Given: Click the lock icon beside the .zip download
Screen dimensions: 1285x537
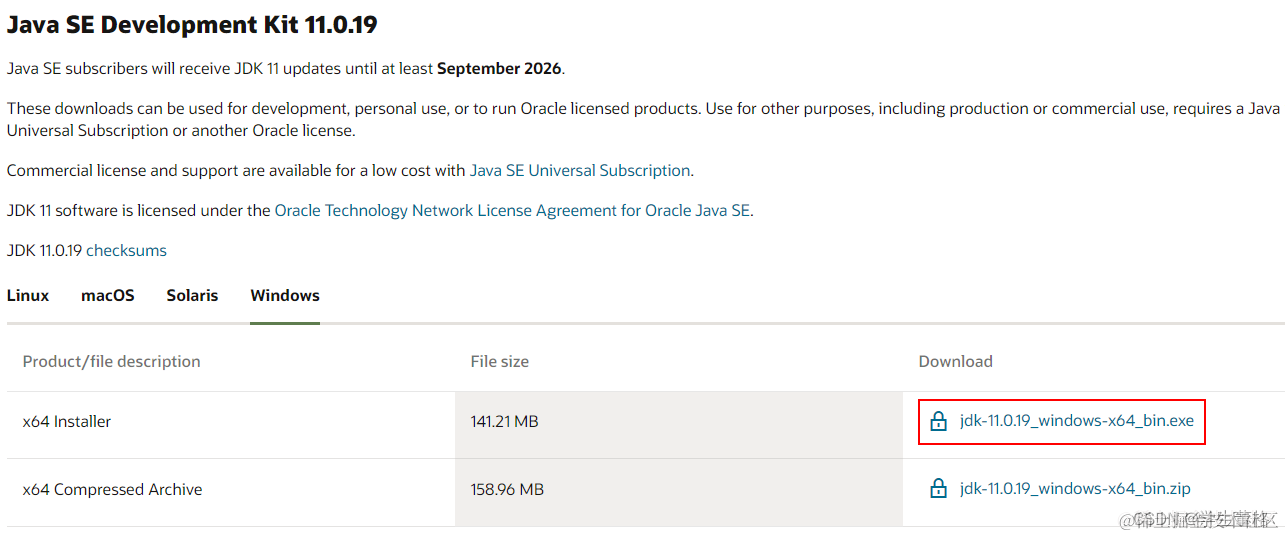Looking at the screenshot, I should 938,489.
